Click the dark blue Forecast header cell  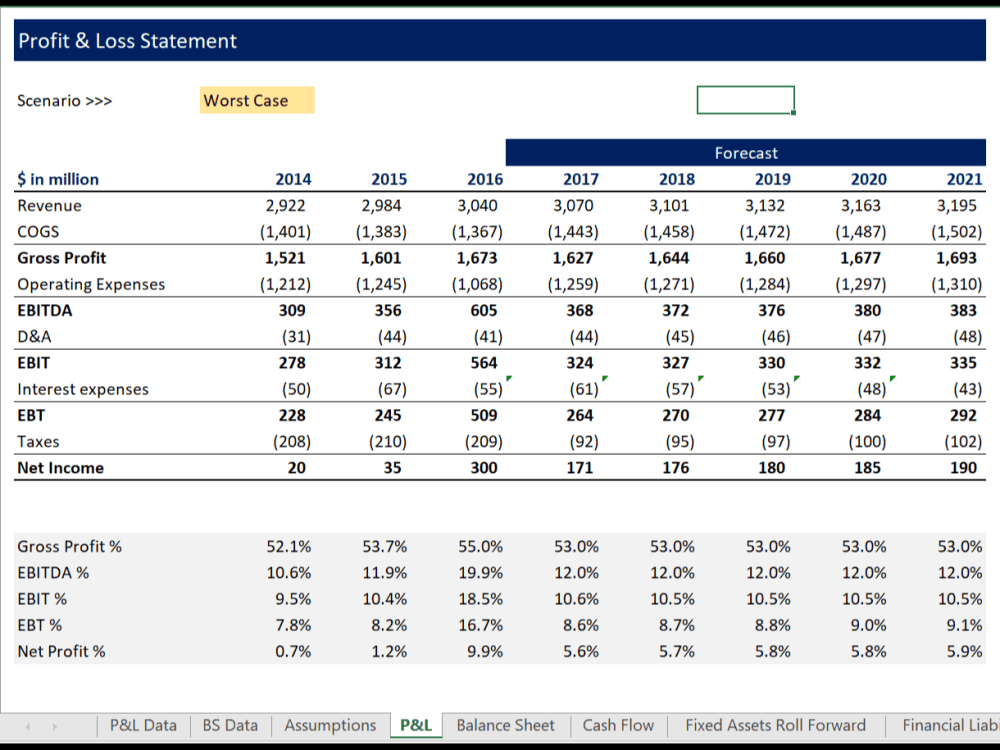click(745, 152)
